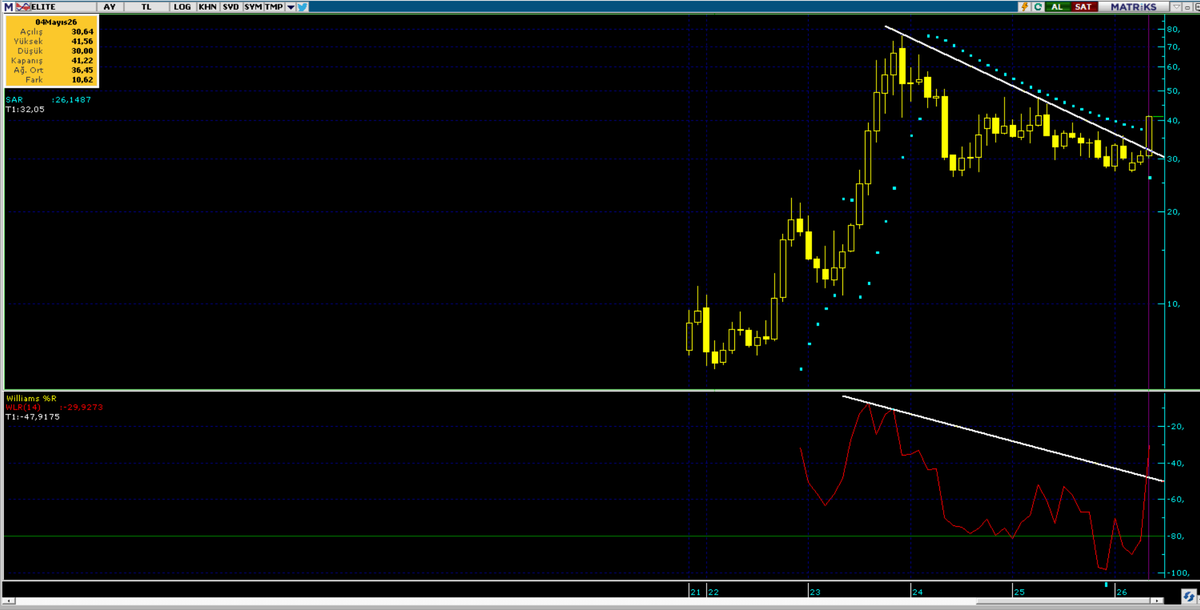
Task: Click the chart type icon beside ELITE
Action: coord(22,7)
